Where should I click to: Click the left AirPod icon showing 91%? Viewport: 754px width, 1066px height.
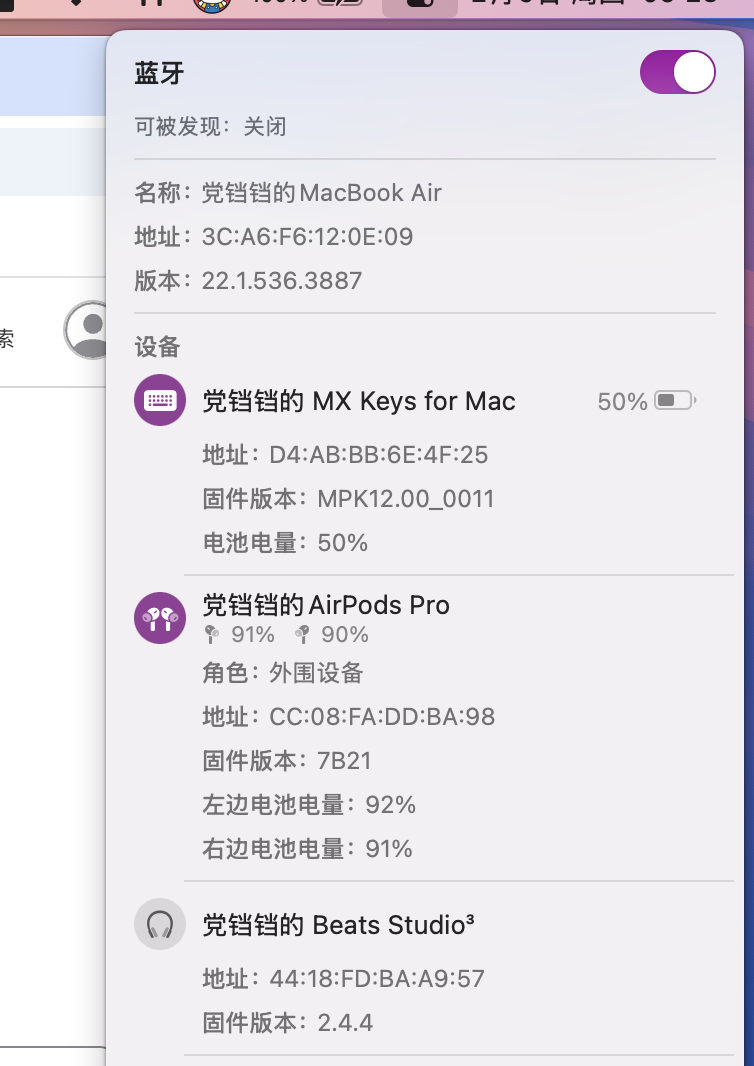(211, 634)
